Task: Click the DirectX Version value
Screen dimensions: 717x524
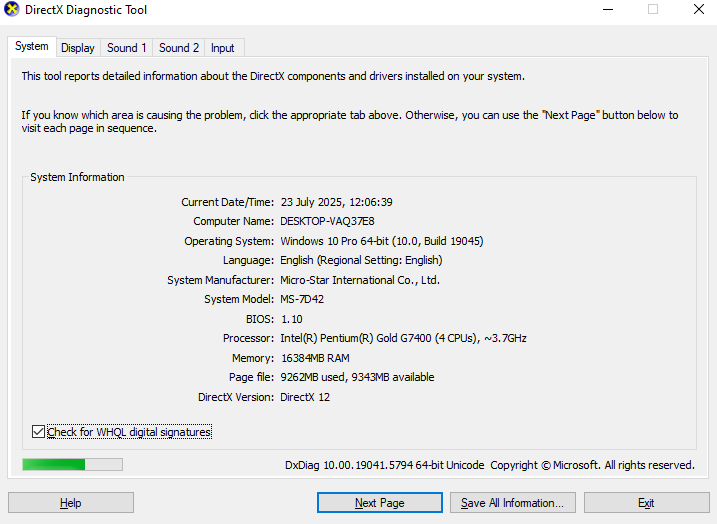Action: point(305,397)
